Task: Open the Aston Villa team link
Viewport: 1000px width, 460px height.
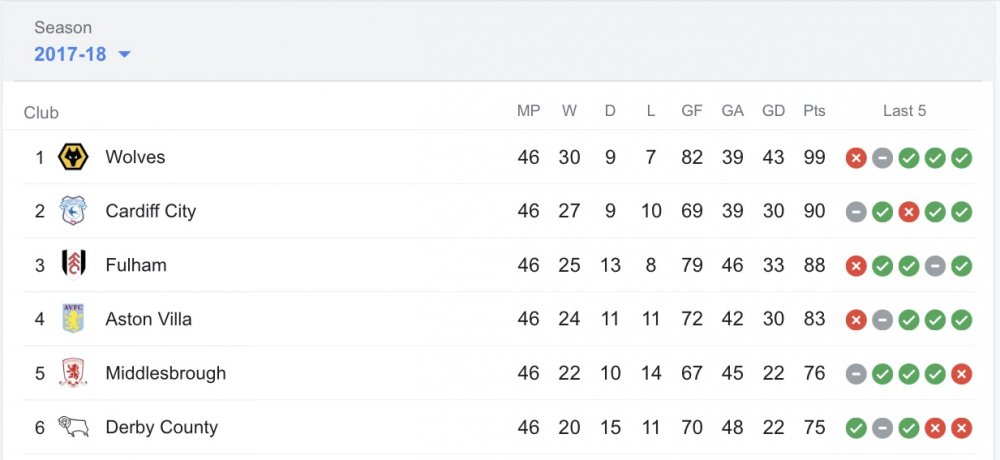Action: [148, 319]
